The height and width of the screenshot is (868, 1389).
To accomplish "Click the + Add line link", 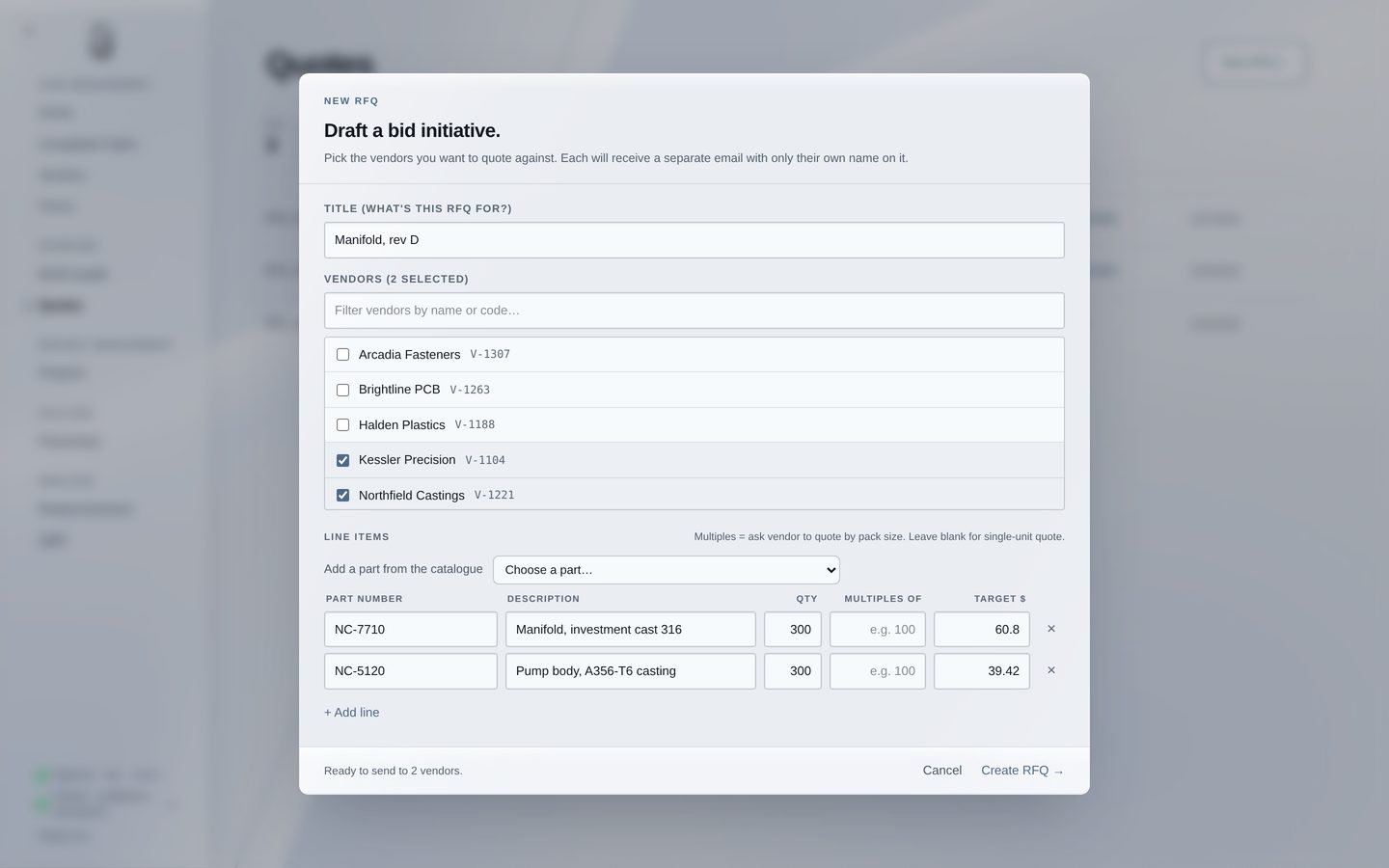I will [x=352, y=713].
